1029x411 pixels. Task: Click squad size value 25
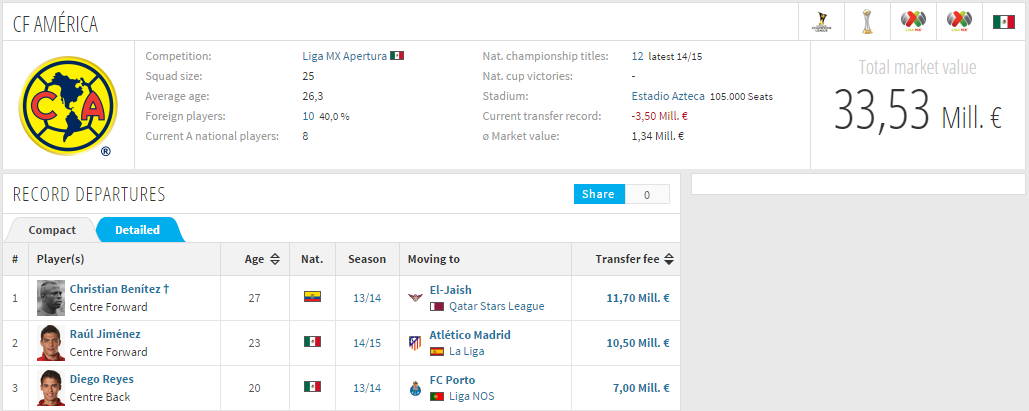pos(308,76)
